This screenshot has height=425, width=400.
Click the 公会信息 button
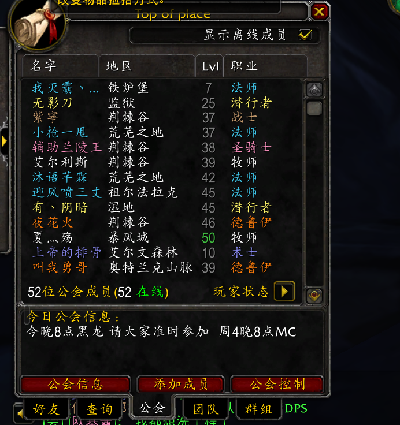[x=75, y=384]
